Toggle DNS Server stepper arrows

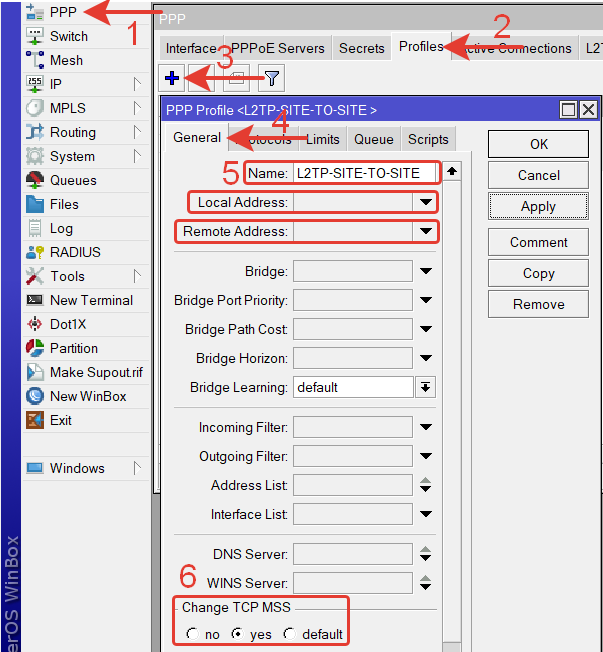pos(425,554)
